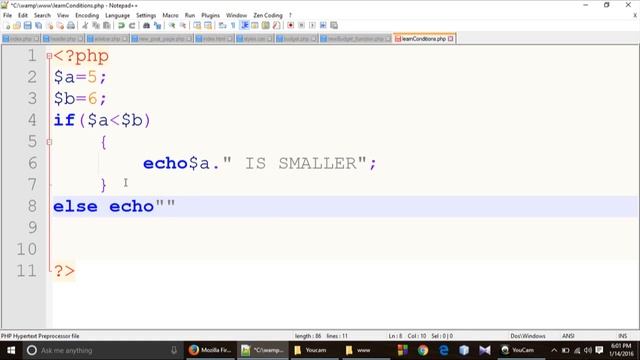640x360 pixels.
Task: Run macro multiple times icon
Action: (x=323, y=26)
